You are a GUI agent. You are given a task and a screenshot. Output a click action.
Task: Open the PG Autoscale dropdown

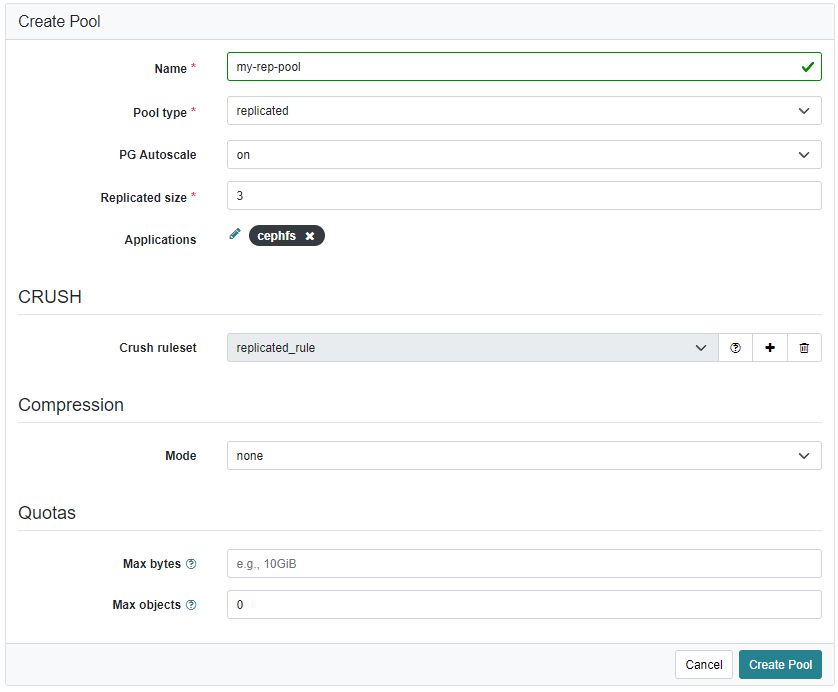pos(523,155)
